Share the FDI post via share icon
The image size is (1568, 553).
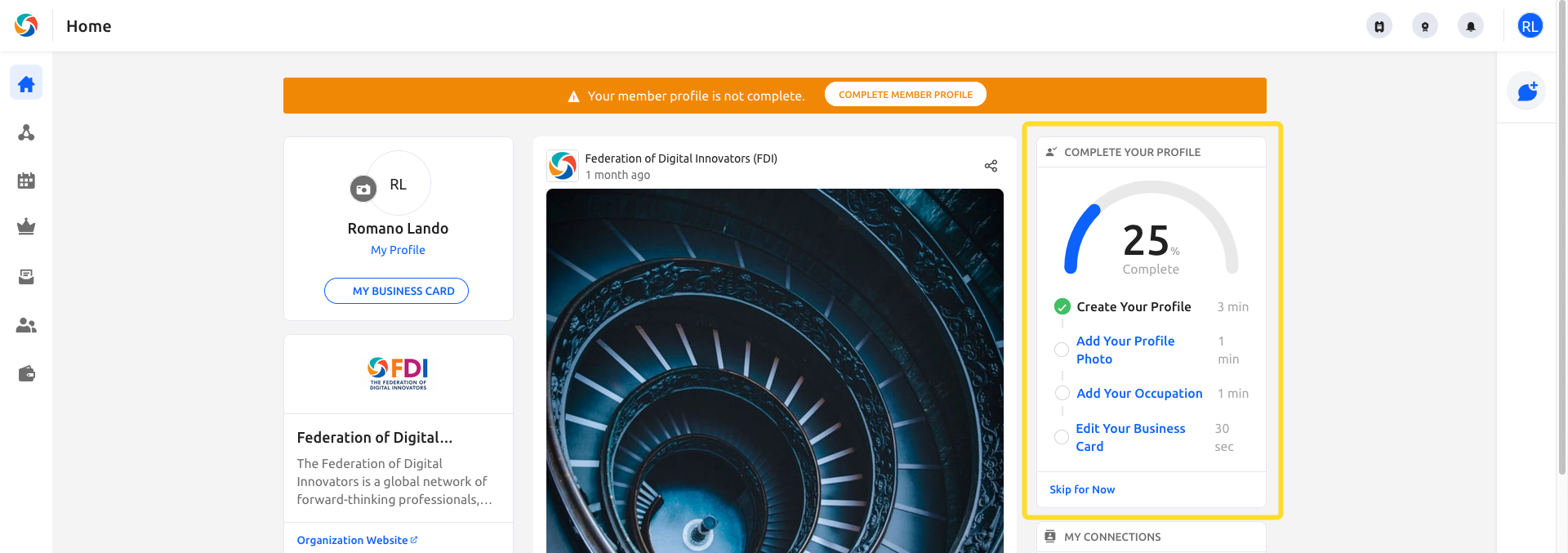pyautogui.click(x=991, y=166)
